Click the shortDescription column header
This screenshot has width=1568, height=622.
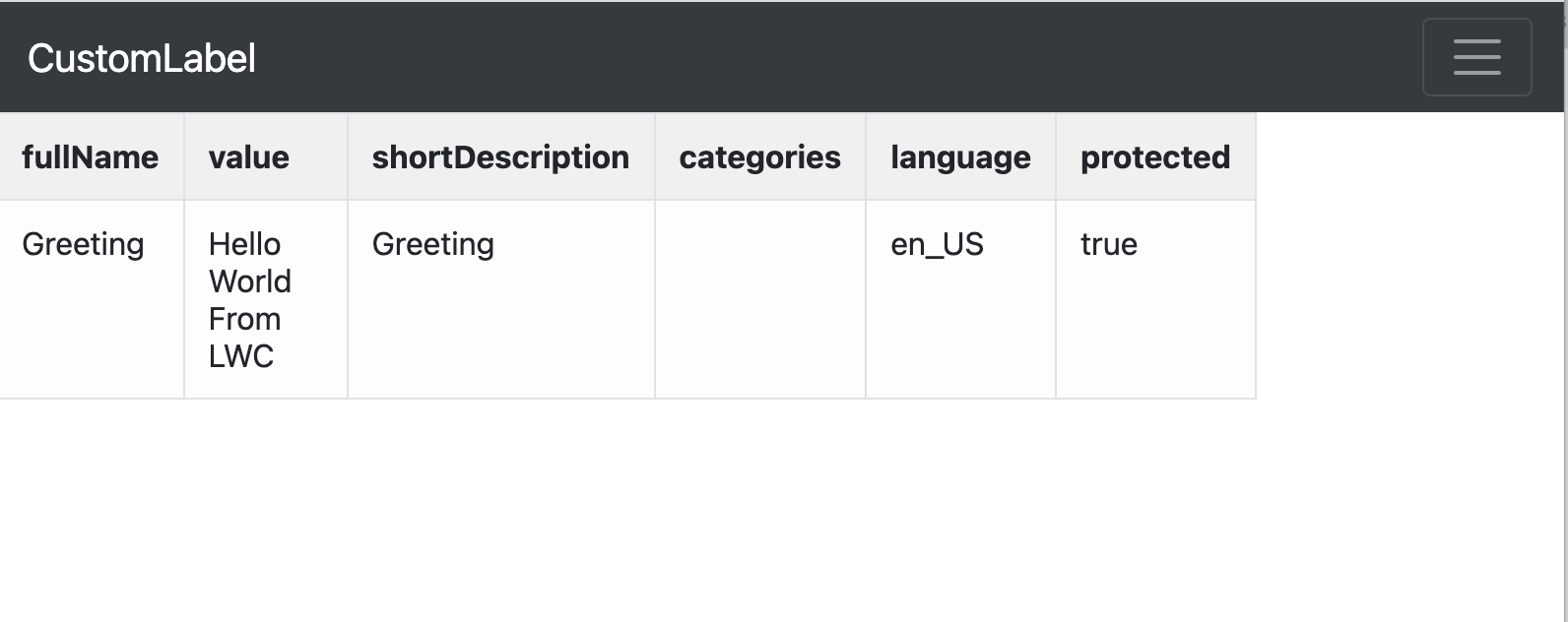click(x=501, y=157)
